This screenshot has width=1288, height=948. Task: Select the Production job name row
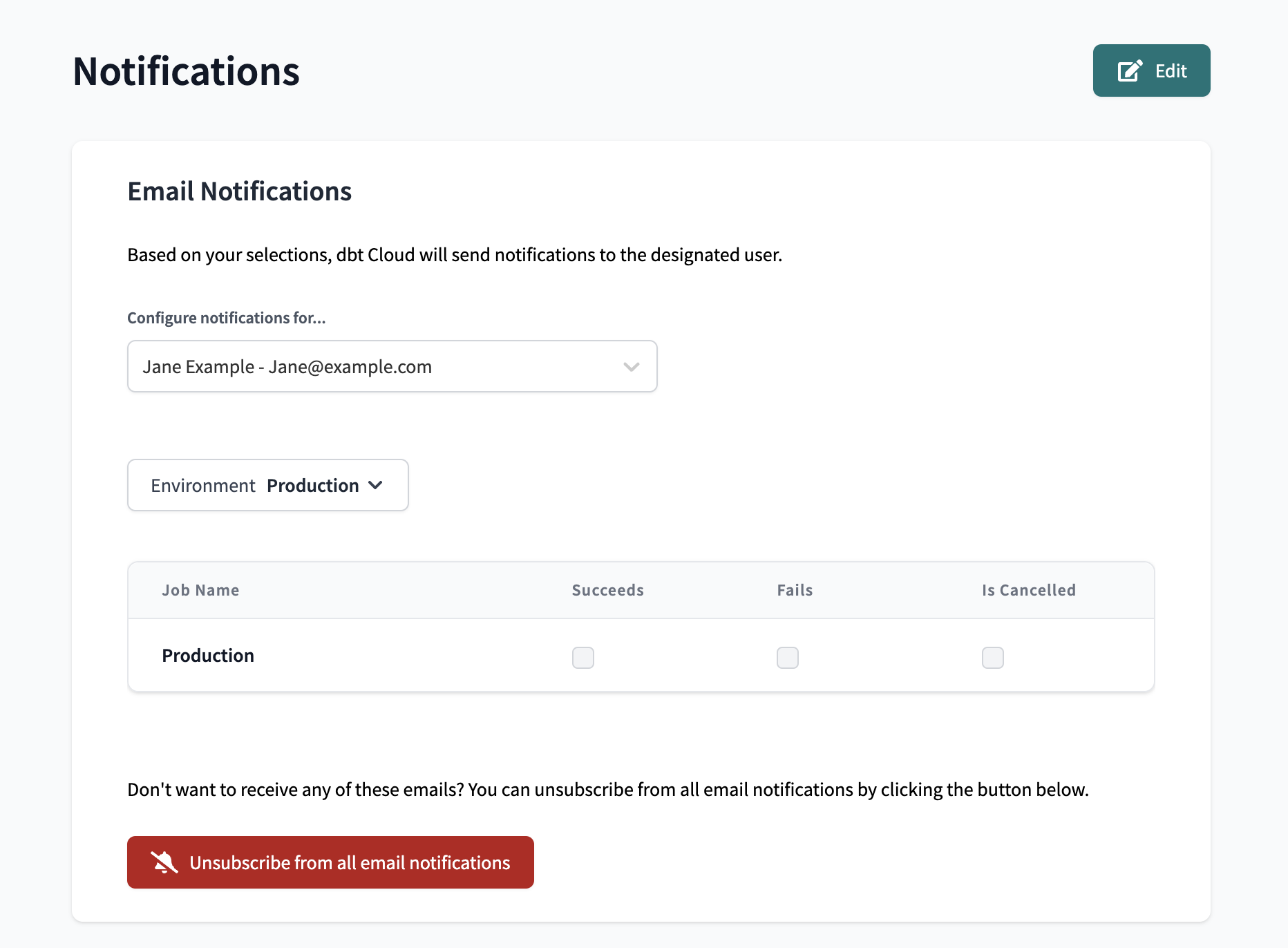[641, 655]
